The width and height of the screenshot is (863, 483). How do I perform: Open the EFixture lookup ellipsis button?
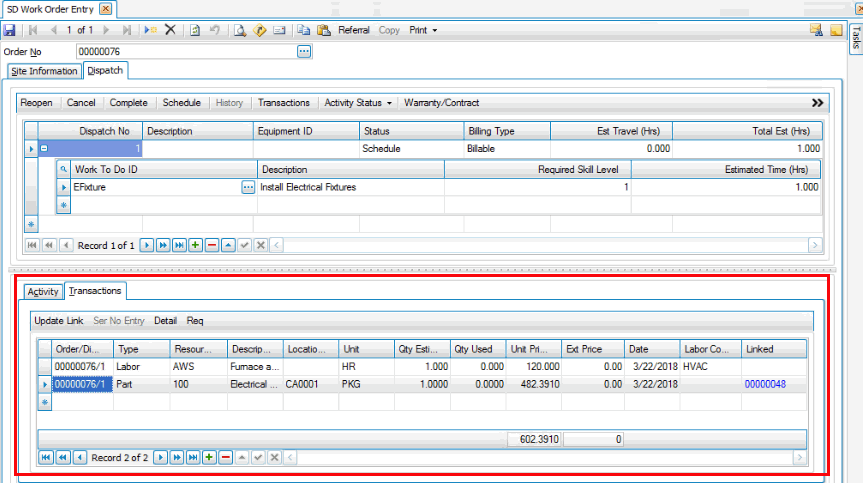tap(248, 188)
